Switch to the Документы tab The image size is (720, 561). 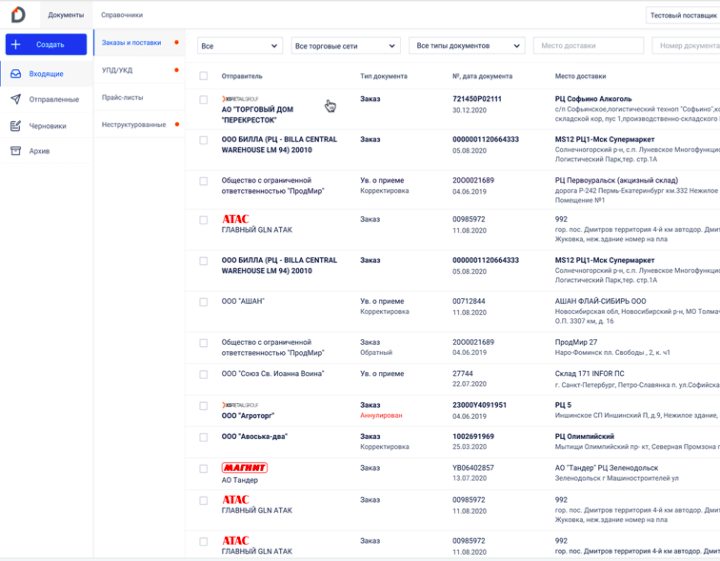(66, 15)
